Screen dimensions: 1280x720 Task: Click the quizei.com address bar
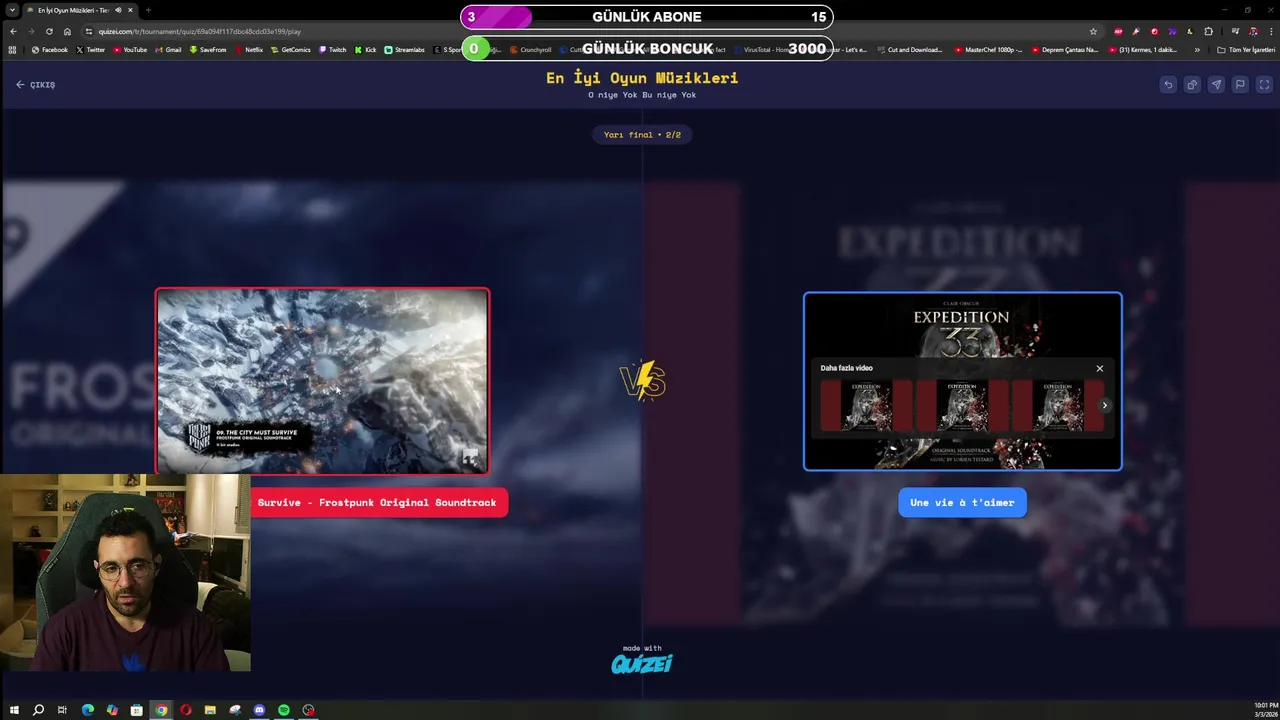point(590,31)
